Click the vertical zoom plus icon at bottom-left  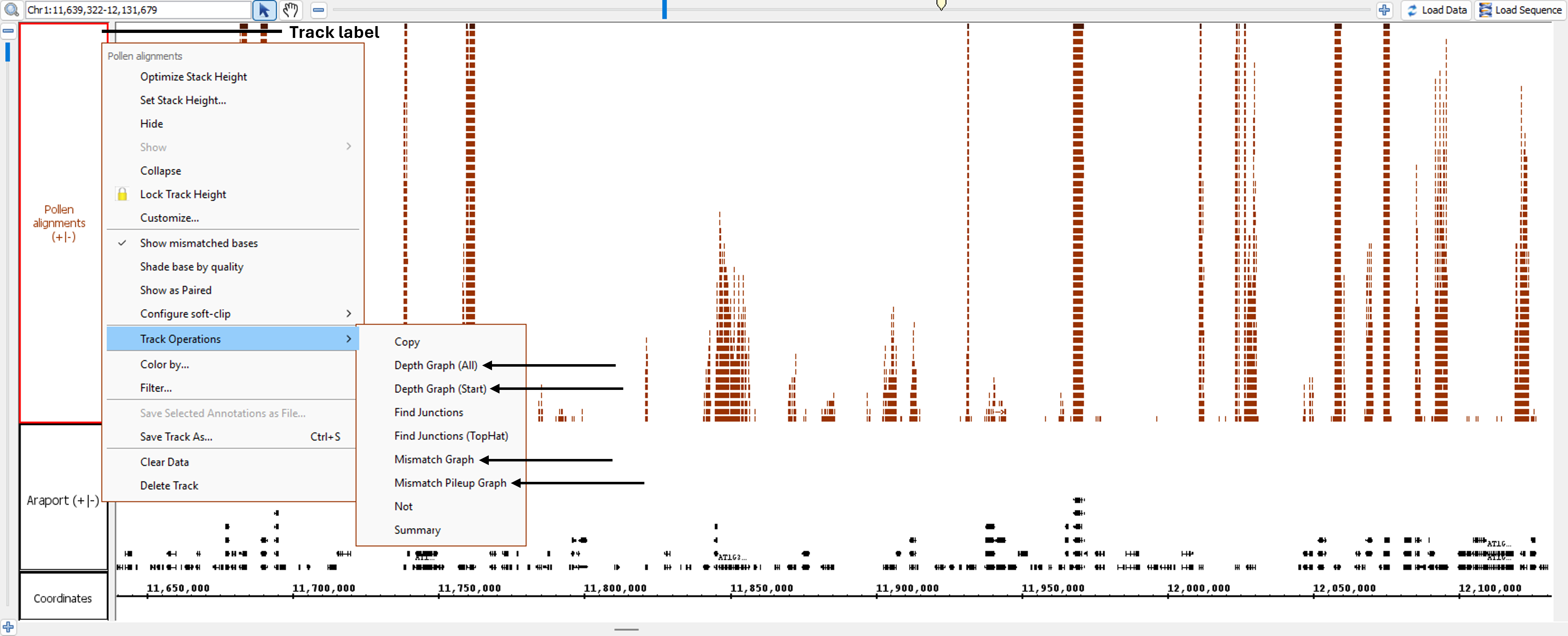(x=8, y=627)
